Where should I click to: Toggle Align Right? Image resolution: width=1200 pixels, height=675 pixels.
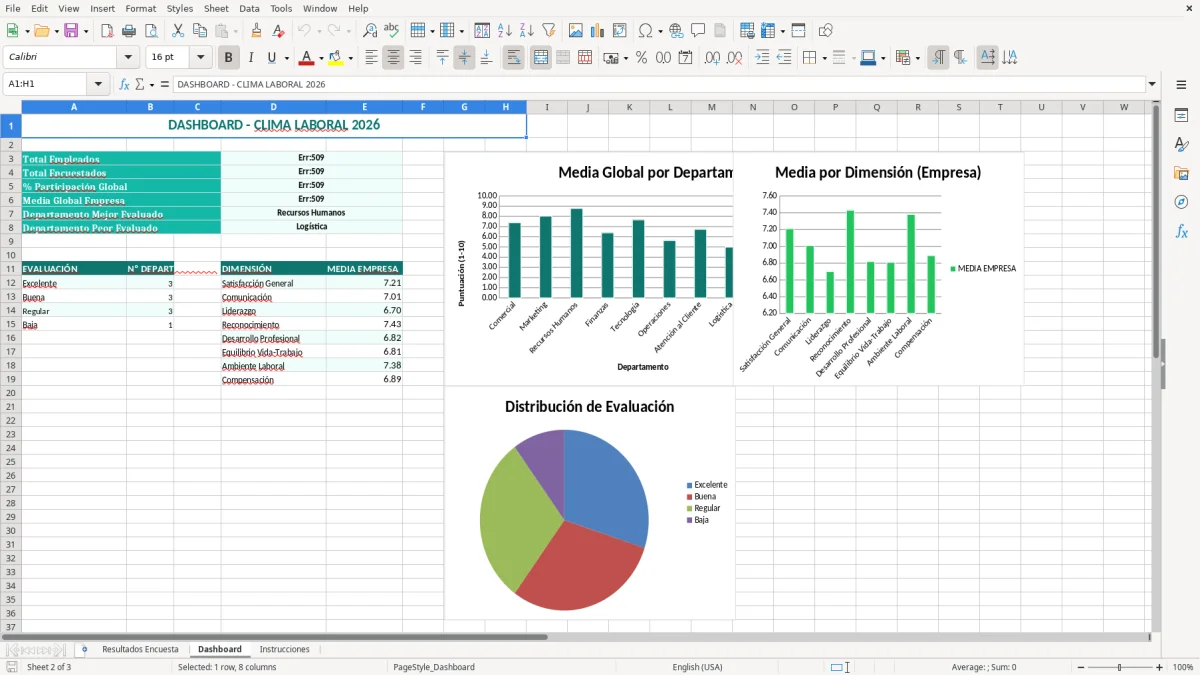[415, 58]
